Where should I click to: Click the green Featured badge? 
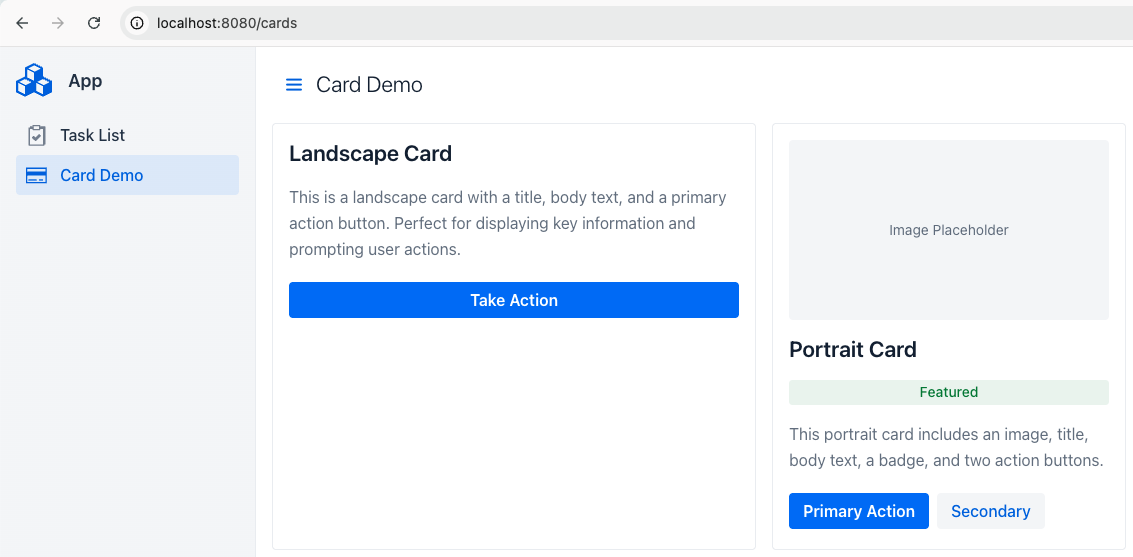click(948, 392)
